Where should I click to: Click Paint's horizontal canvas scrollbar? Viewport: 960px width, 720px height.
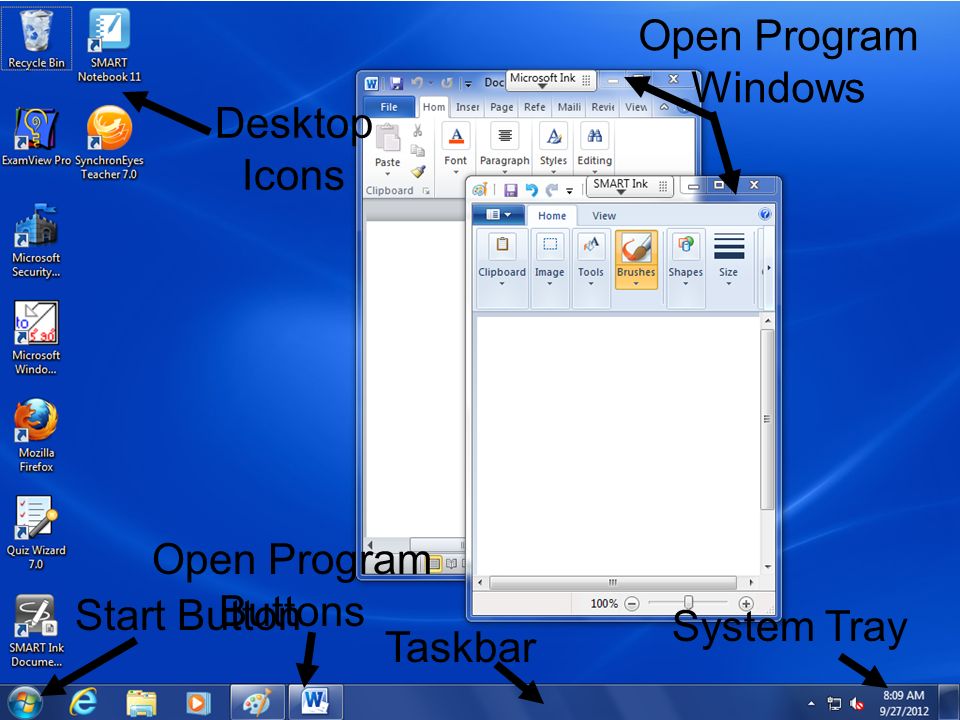pos(611,581)
